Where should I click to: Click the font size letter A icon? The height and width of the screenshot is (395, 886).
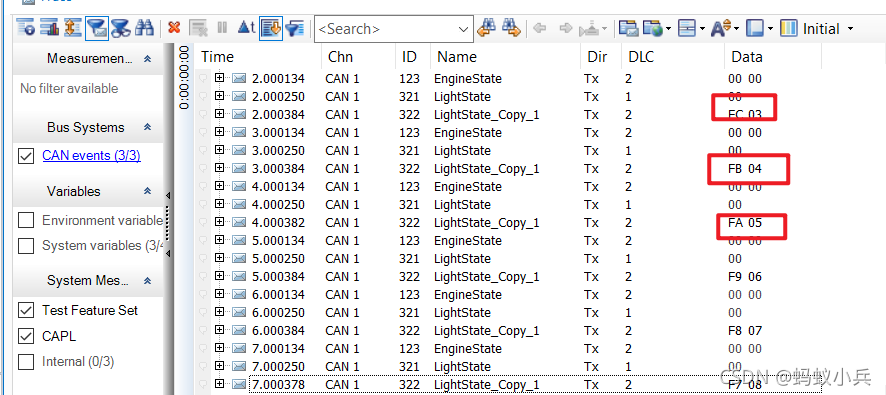coord(721,28)
